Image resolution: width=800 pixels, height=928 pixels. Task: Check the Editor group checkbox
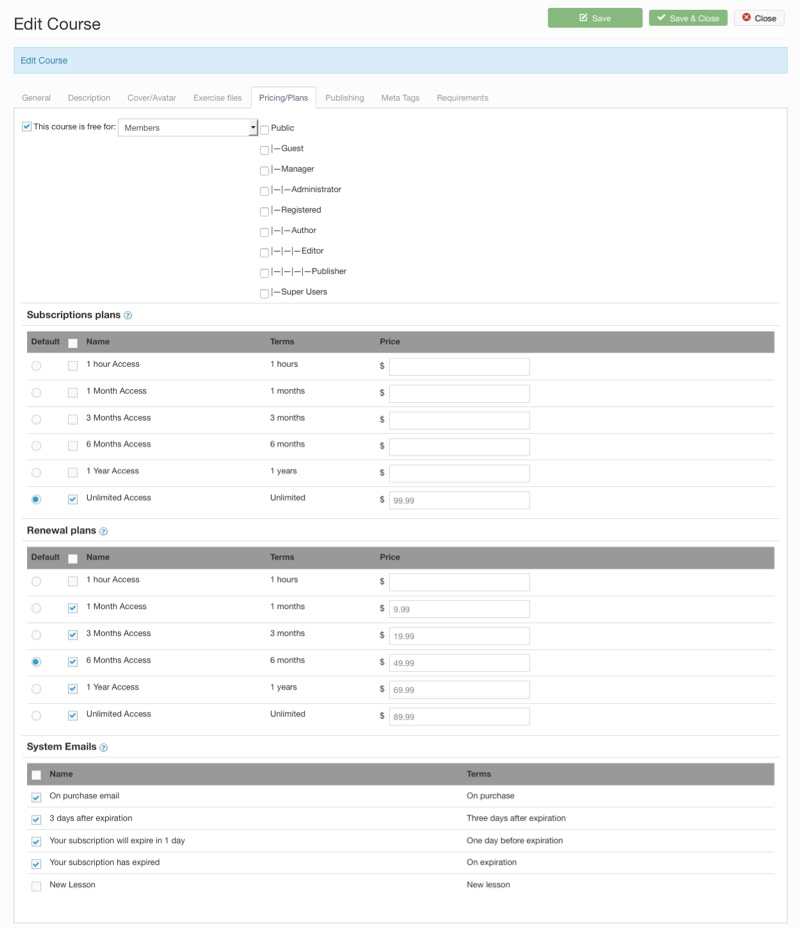[264, 253]
